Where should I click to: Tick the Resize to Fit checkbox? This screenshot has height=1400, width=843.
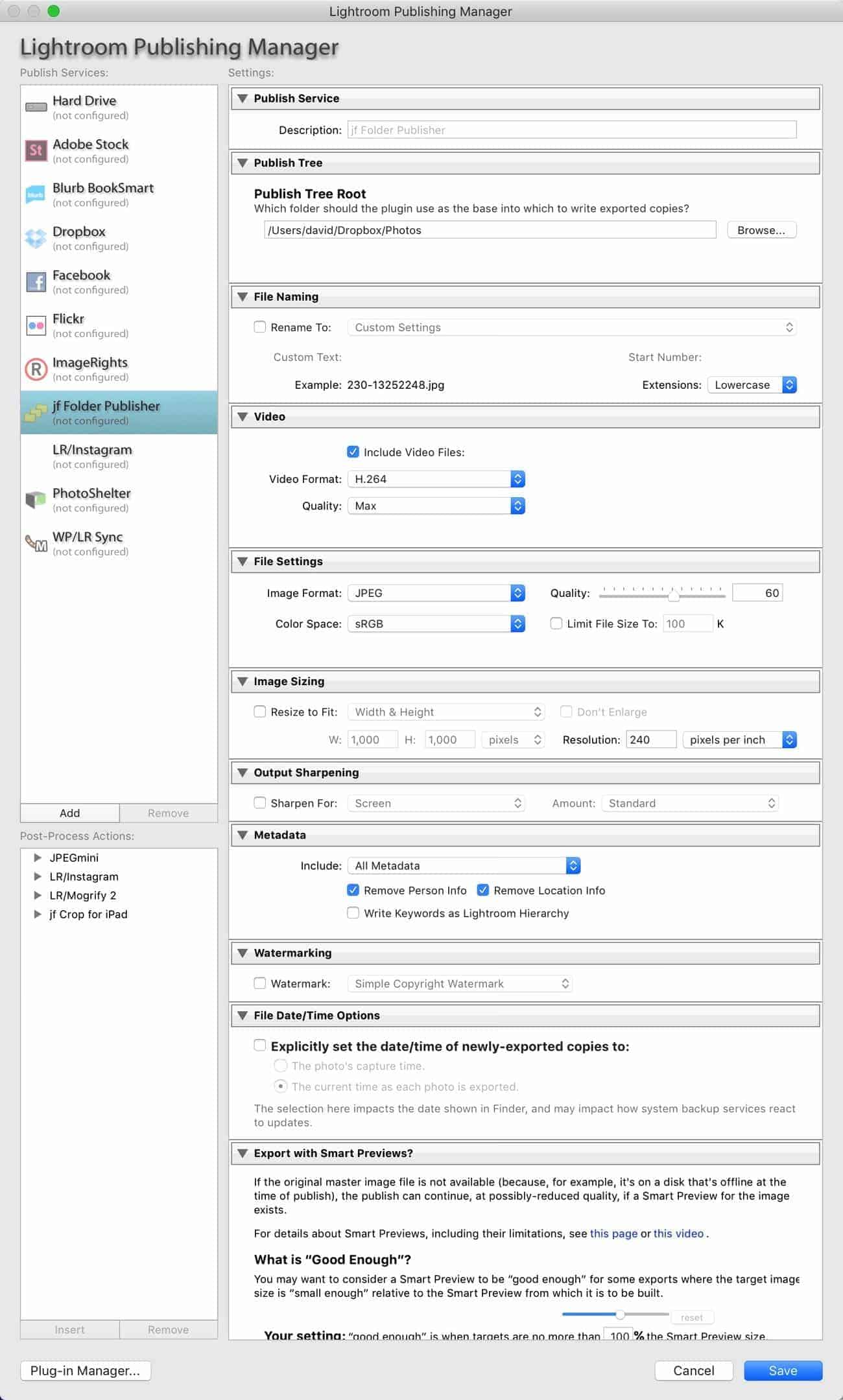click(x=260, y=712)
